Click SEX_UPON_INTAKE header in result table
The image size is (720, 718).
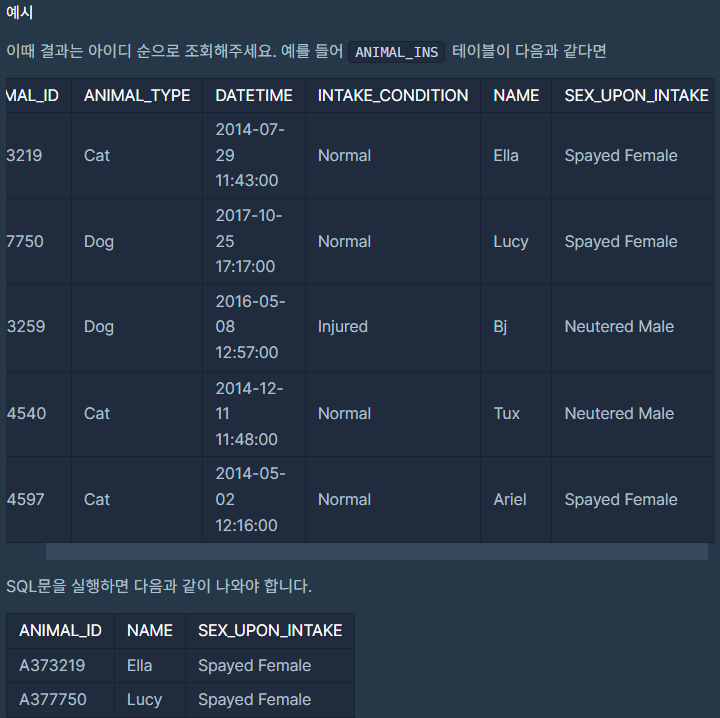270,630
